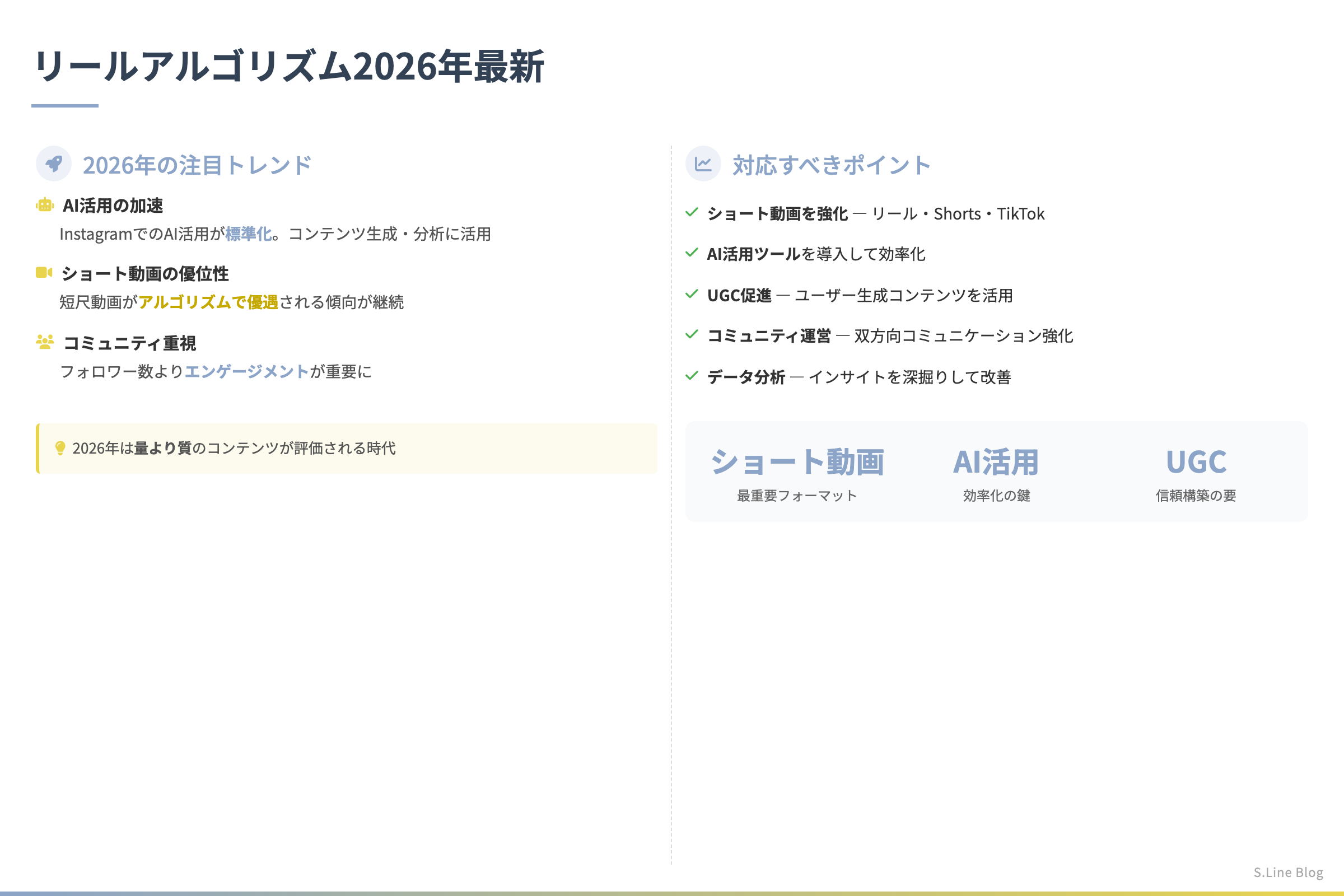Click the robot icon next to AI活用の加速
This screenshot has height=896, width=1344.
click(45, 204)
